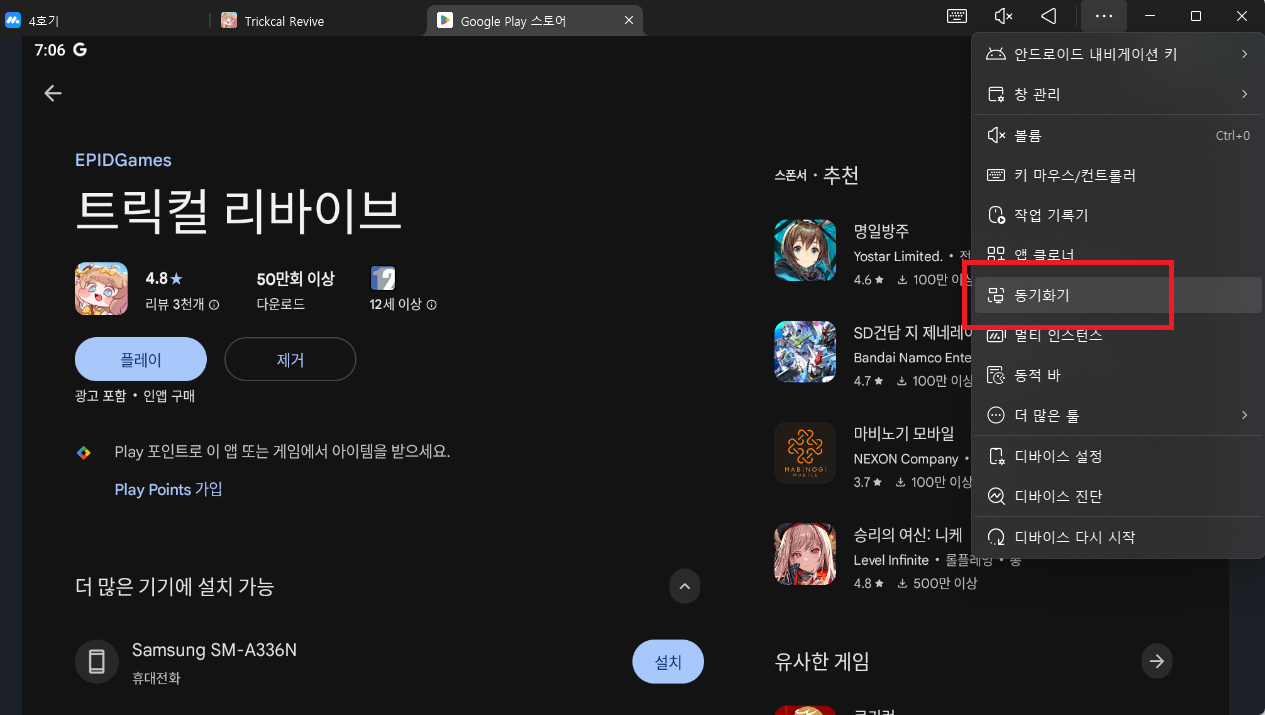1265x715 pixels.
Task: Click the 4.8 star rating text
Action: tap(164, 279)
